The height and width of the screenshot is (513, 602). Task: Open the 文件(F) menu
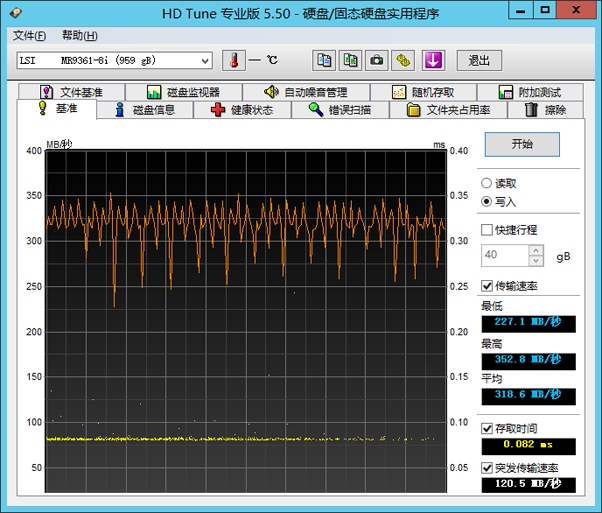pyautogui.click(x=30, y=36)
